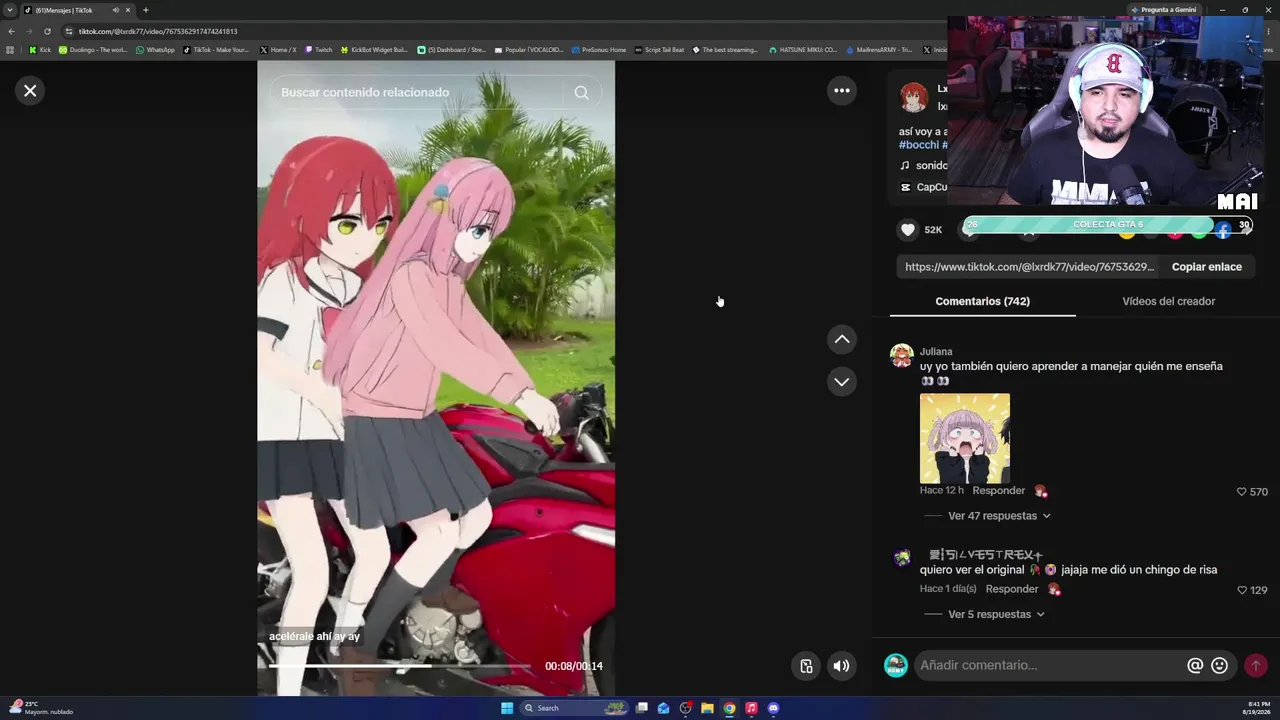Image resolution: width=1280 pixels, height=720 pixels.
Task: Send the comment with the arrow button
Action: (1255, 665)
